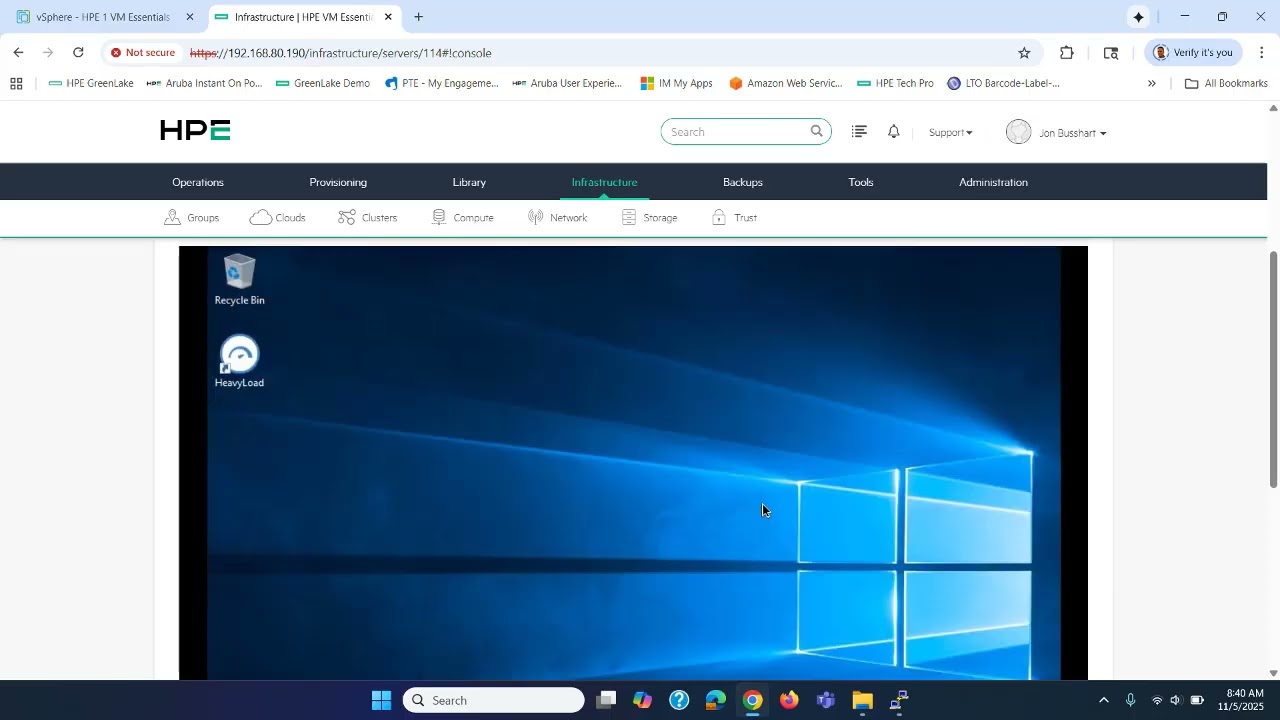The width and height of the screenshot is (1280, 720).
Task: Open Get Help question-mark taskbar icon
Action: pyautogui.click(x=679, y=700)
